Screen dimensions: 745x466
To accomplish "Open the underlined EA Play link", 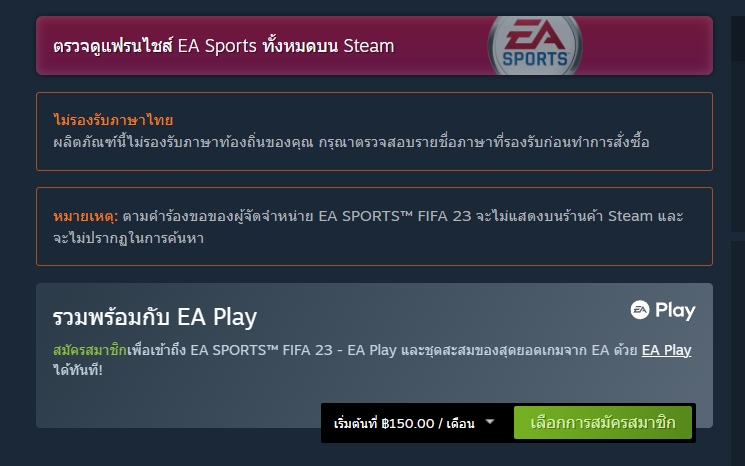I will (x=666, y=350).
